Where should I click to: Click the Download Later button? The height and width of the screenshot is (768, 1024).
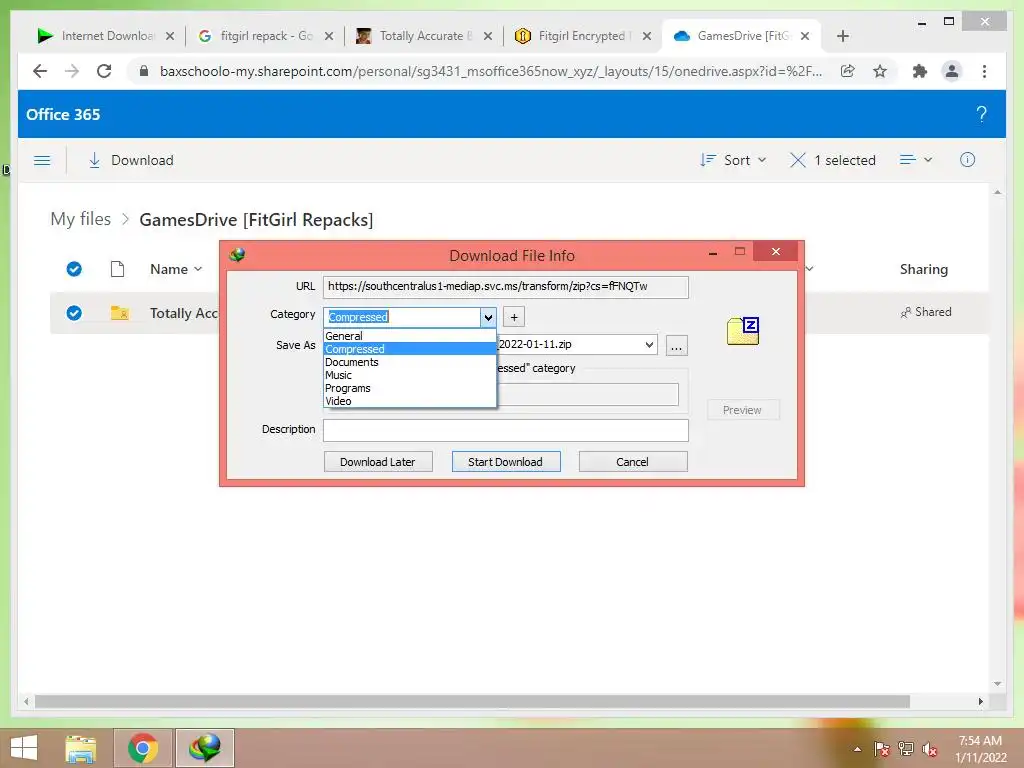(x=378, y=462)
